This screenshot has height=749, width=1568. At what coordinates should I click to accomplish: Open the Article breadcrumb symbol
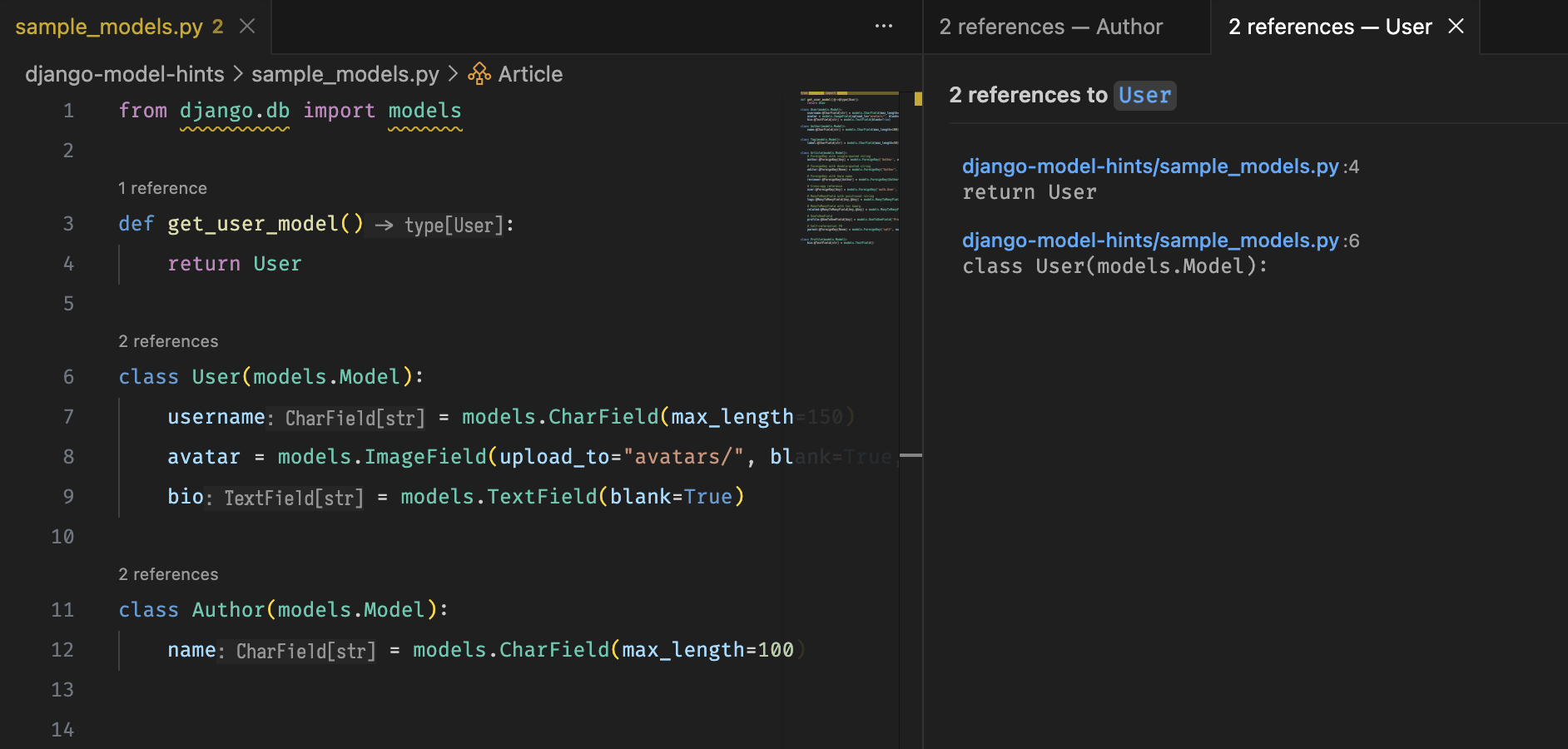pos(530,74)
